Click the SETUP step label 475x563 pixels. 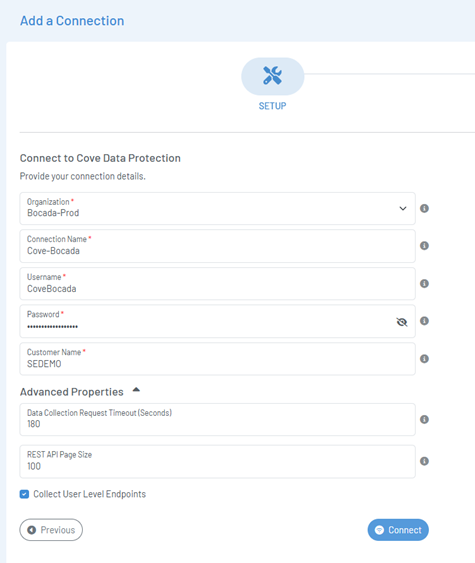tap(273, 106)
